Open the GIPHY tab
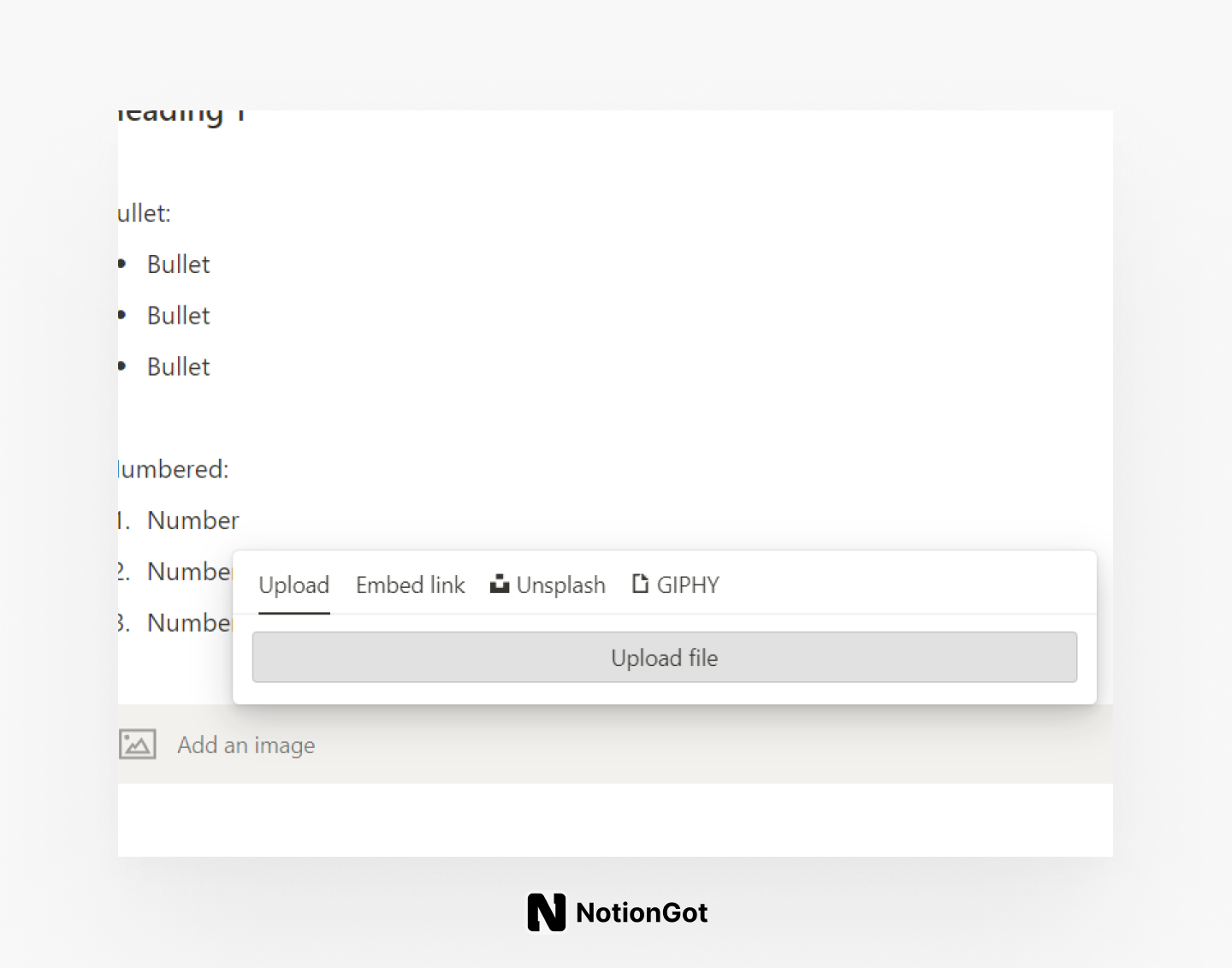Screen dimensions: 1232x968 (676, 585)
